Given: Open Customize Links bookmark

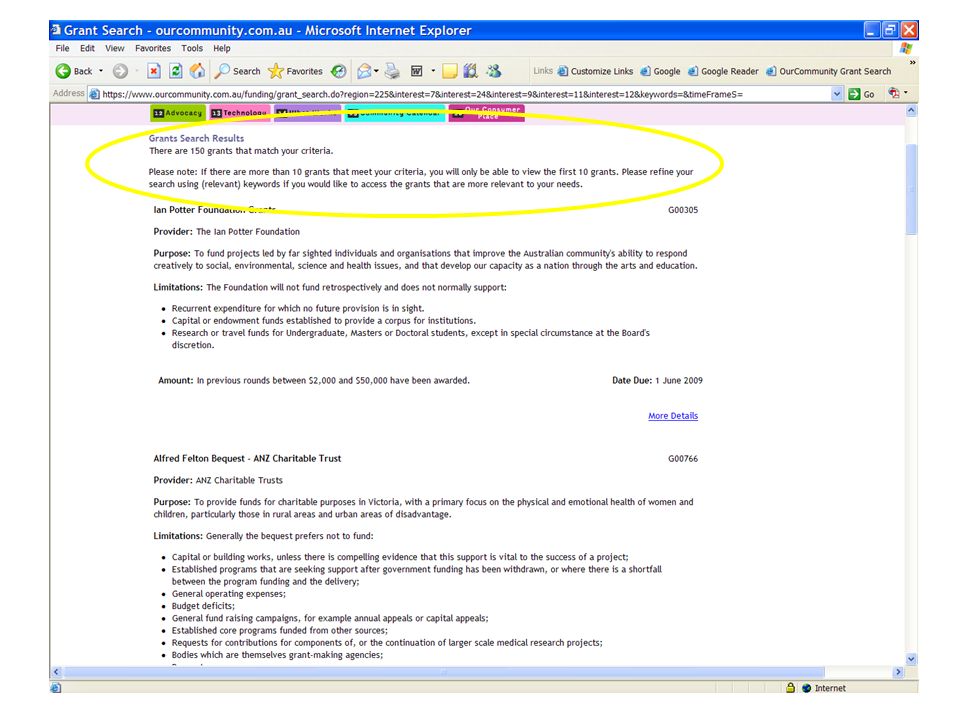Looking at the screenshot, I should tap(595, 71).
